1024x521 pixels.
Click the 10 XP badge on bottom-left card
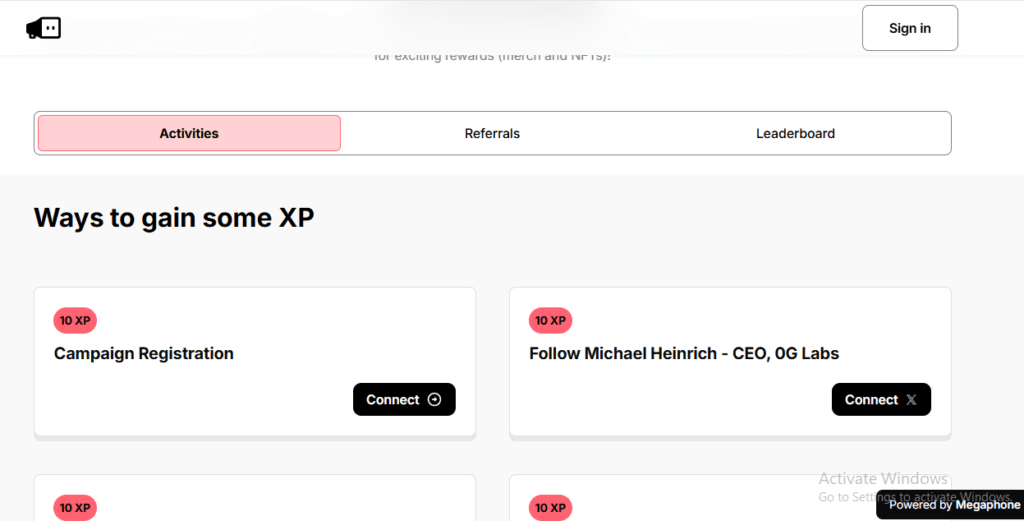pyautogui.click(x=75, y=508)
